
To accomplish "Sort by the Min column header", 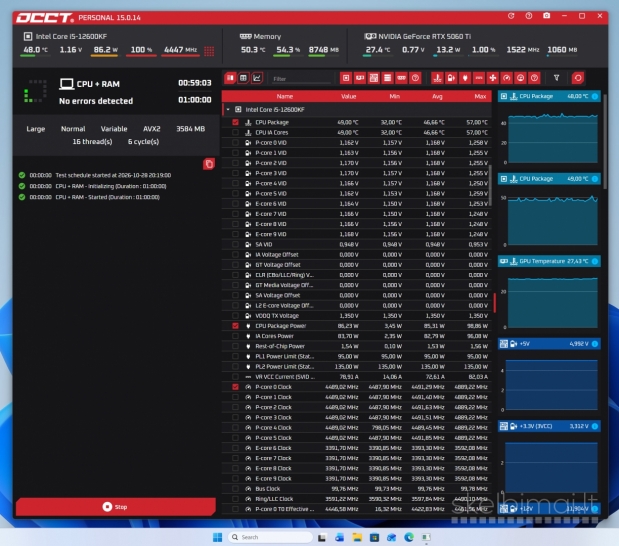I will 394,96.
